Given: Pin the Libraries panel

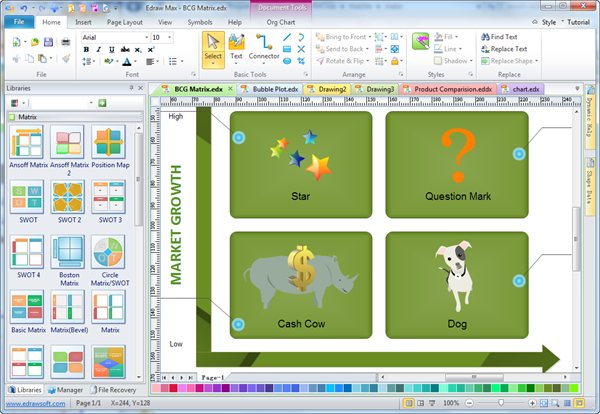Looking at the screenshot, I should tap(131, 88).
